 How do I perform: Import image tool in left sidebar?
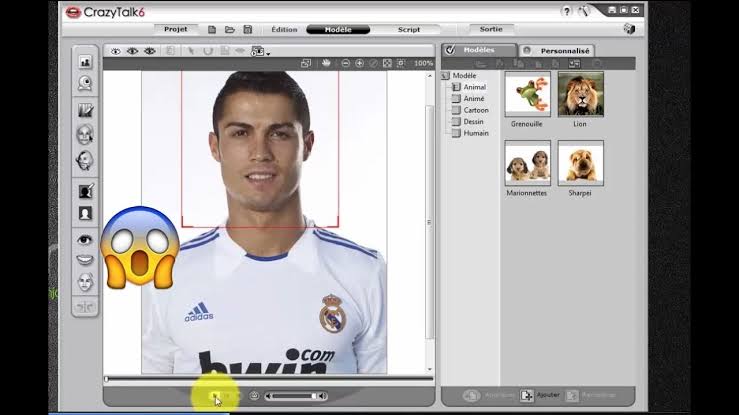[85, 62]
